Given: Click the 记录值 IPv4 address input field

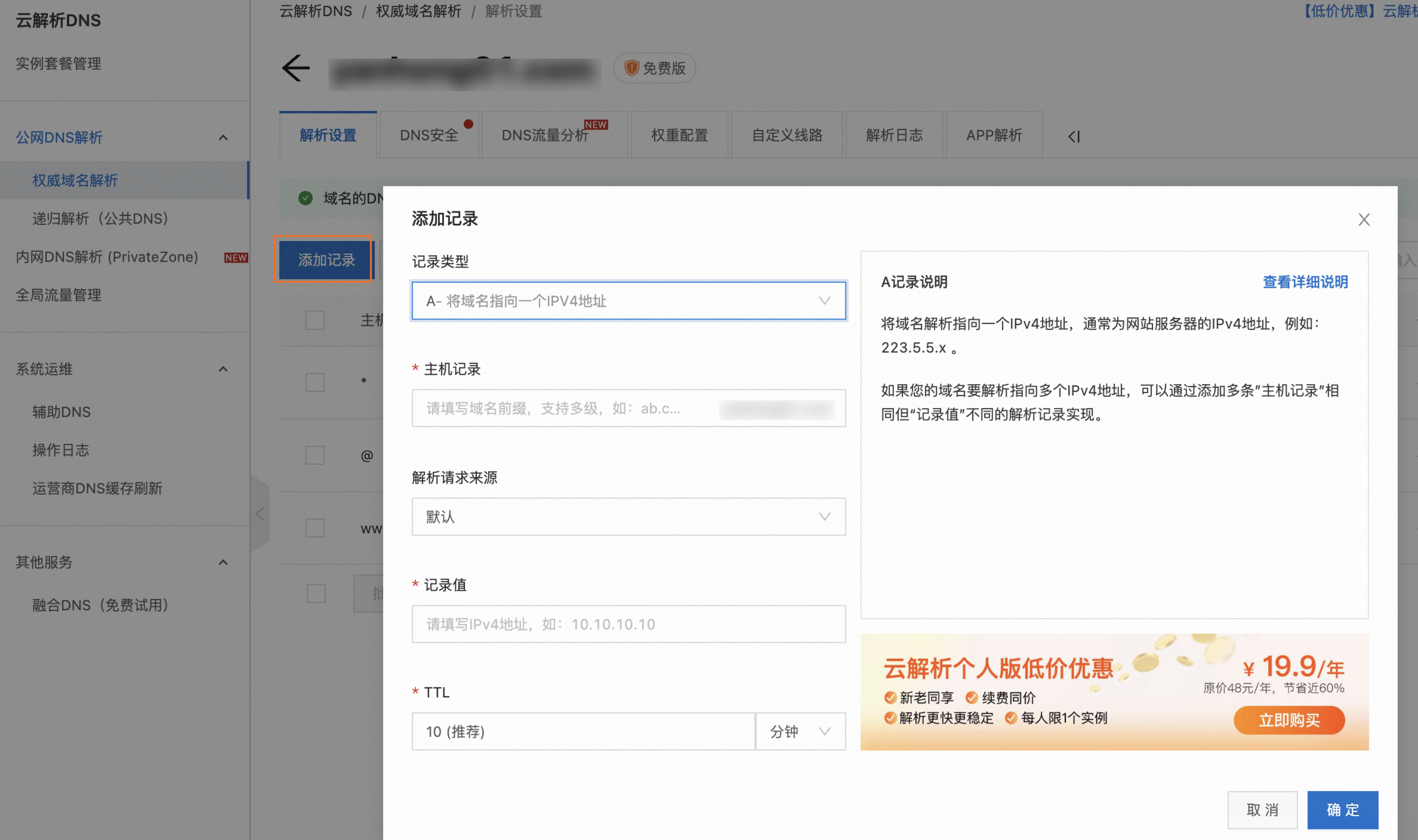Looking at the screenshot, I should point(628,624).
